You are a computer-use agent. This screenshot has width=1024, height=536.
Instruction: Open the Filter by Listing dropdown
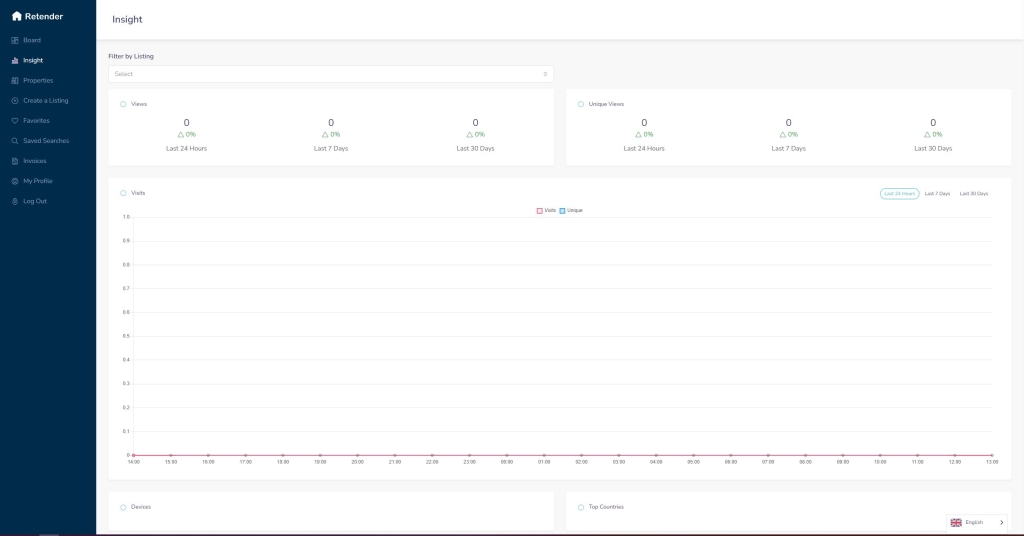tap(330, 74)
